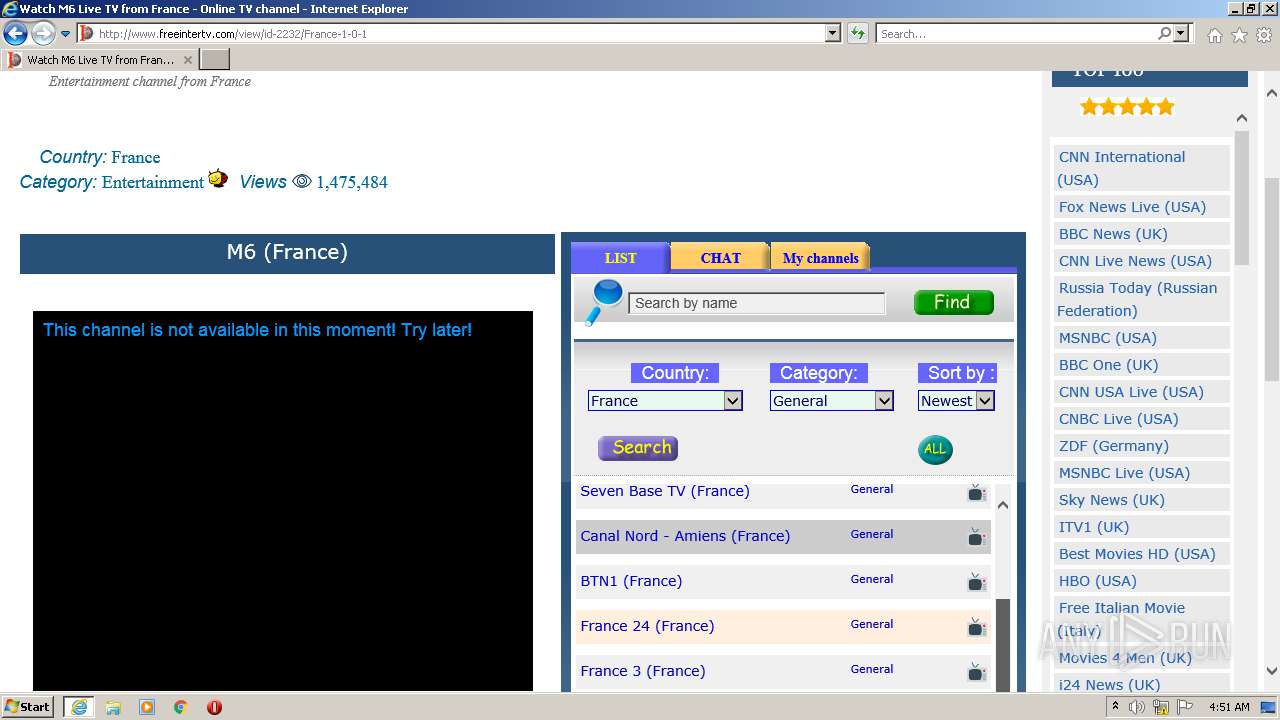Click the page scrollbar down arrow
This screenshot has height=720, width=1280.
1272,672
